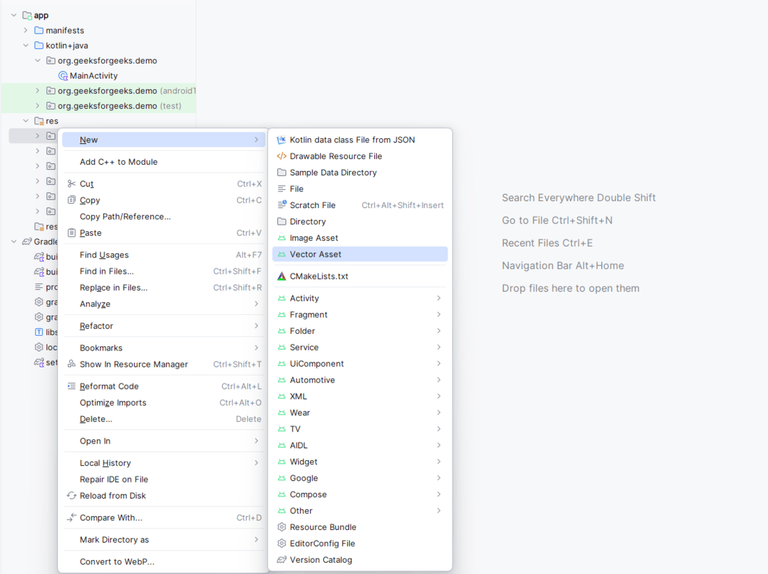Click the Reformat Code icon
This screenshot has height=574, width=768.
coord(72,386)
